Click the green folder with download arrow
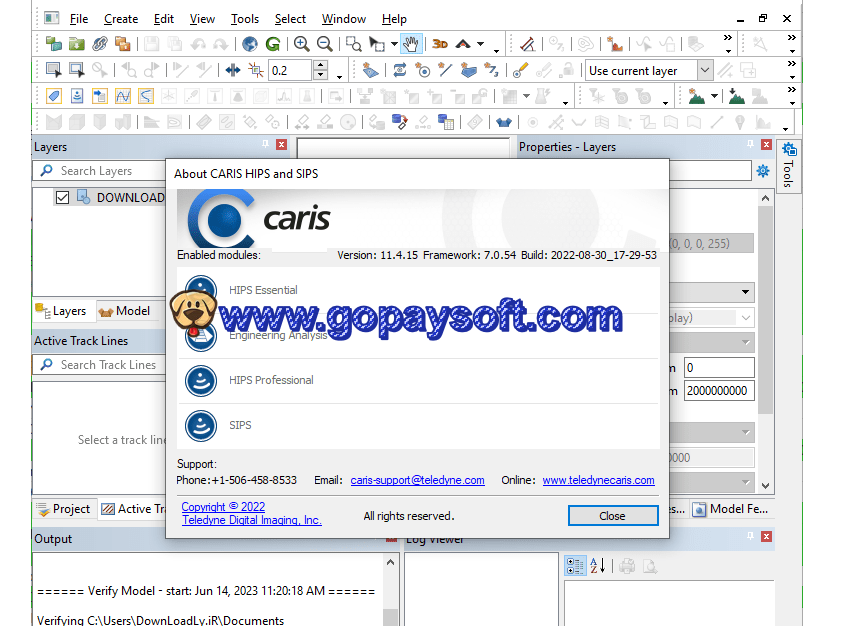This screenshot has width=841, height=626. 77,44
